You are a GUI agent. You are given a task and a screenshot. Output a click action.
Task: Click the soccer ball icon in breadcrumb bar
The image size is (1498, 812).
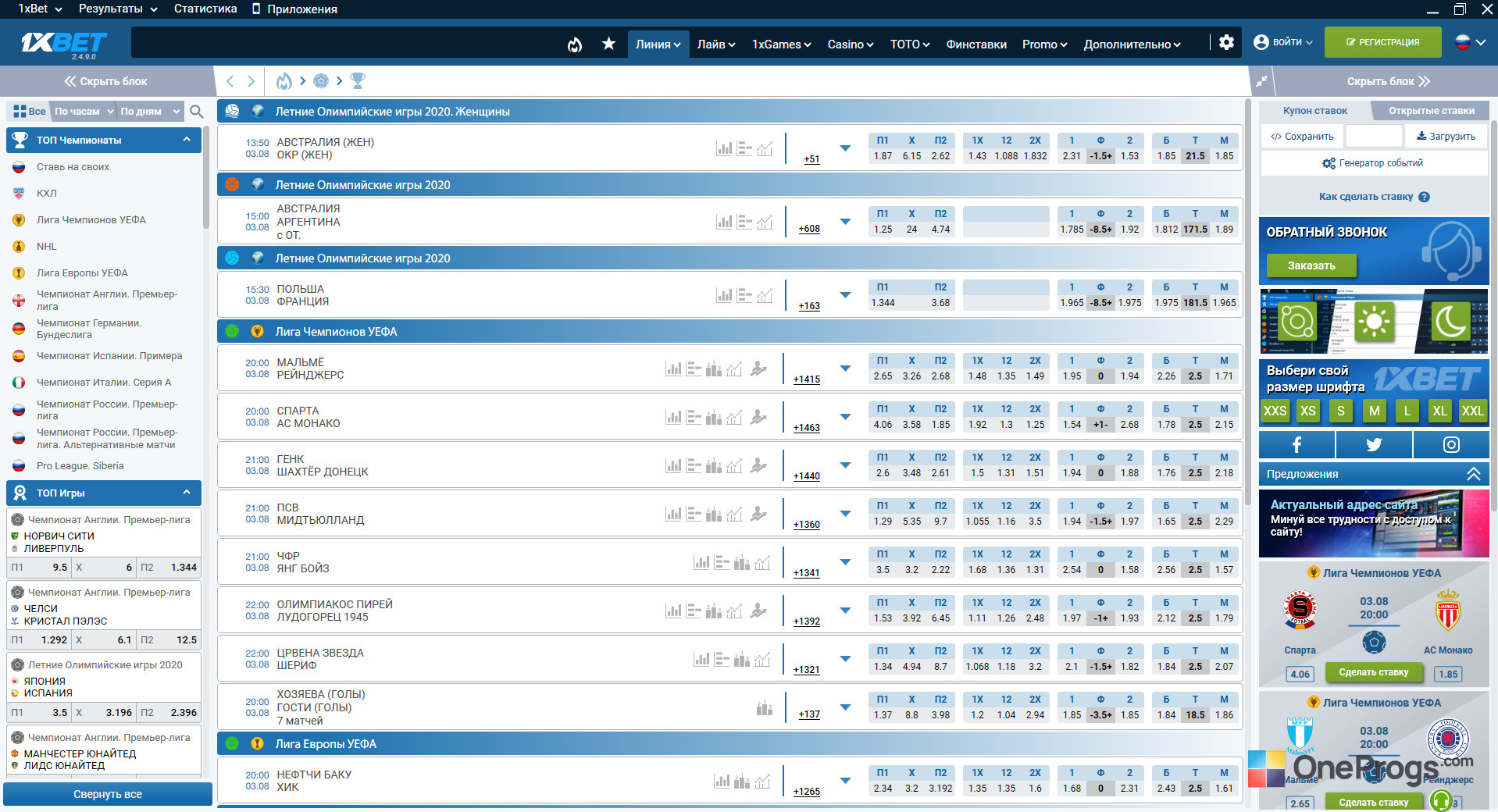pos(321,80)
